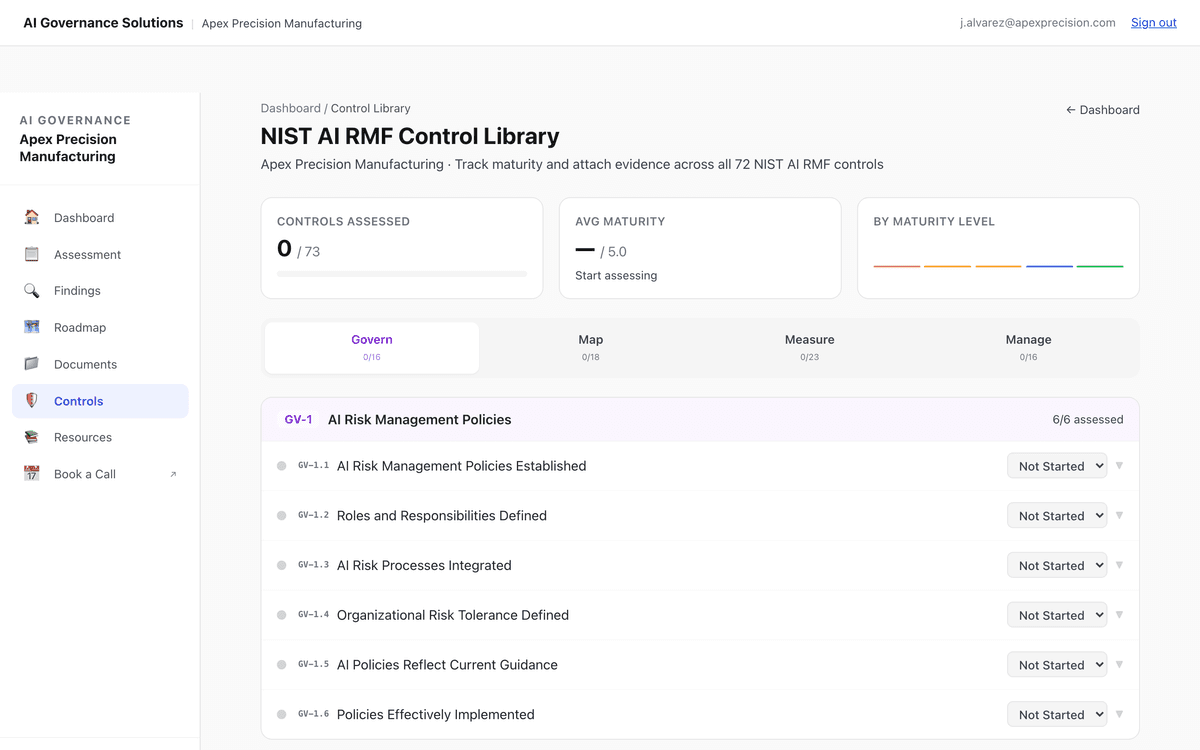1200x750 pixels.
Task: Click the Sign out link
Action: click(x=1153, y=22)
